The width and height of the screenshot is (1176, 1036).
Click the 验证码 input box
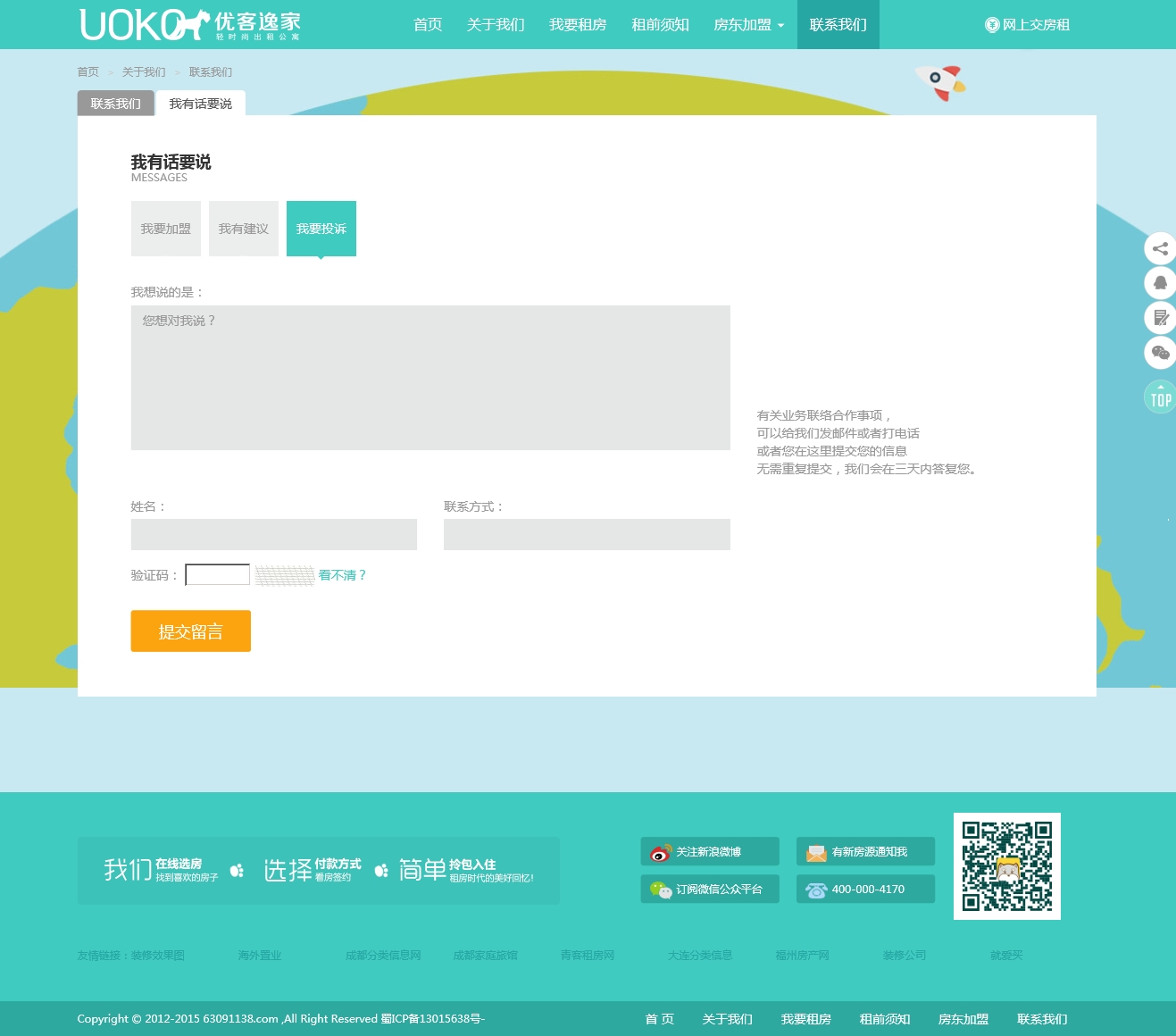(x=218, y=575)
